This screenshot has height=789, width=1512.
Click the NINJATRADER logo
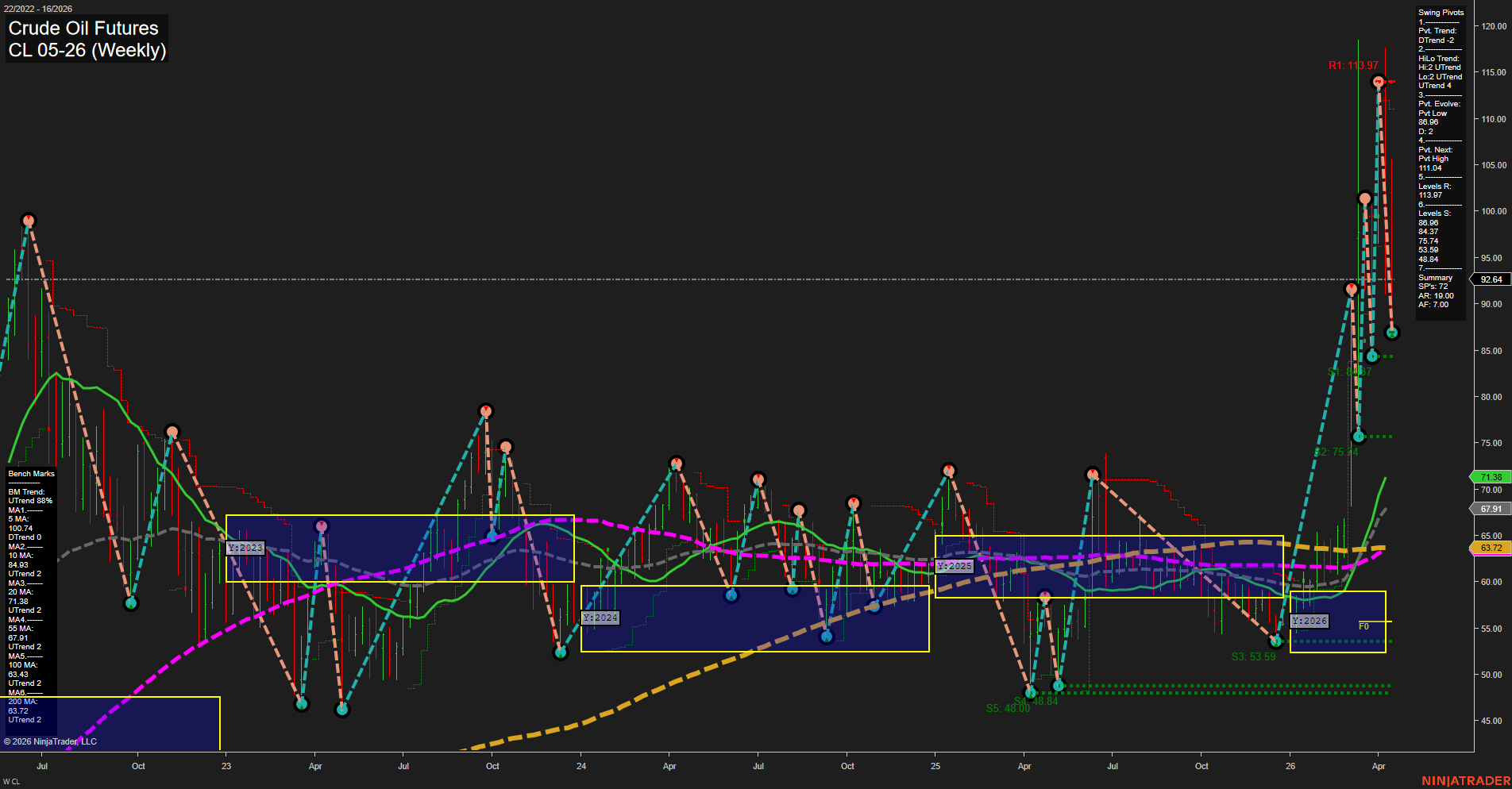click(1468, 779)
